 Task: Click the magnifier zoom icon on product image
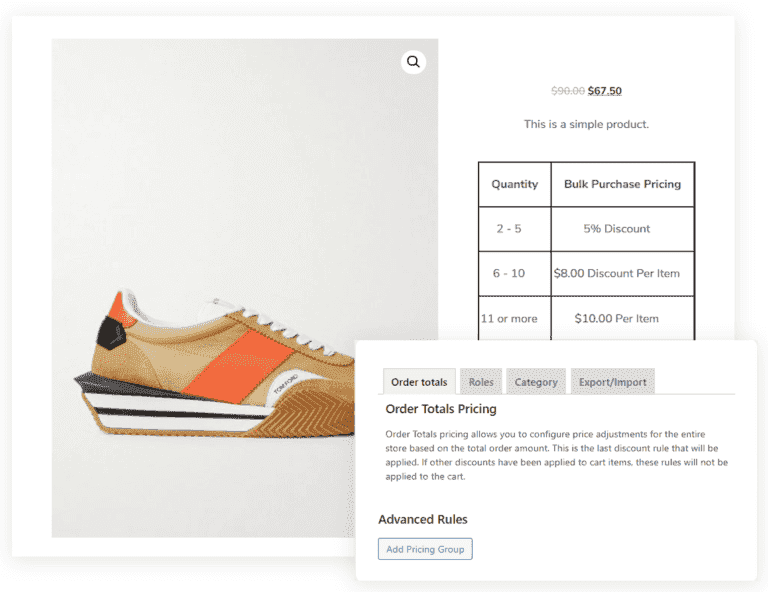coord(413,62)
